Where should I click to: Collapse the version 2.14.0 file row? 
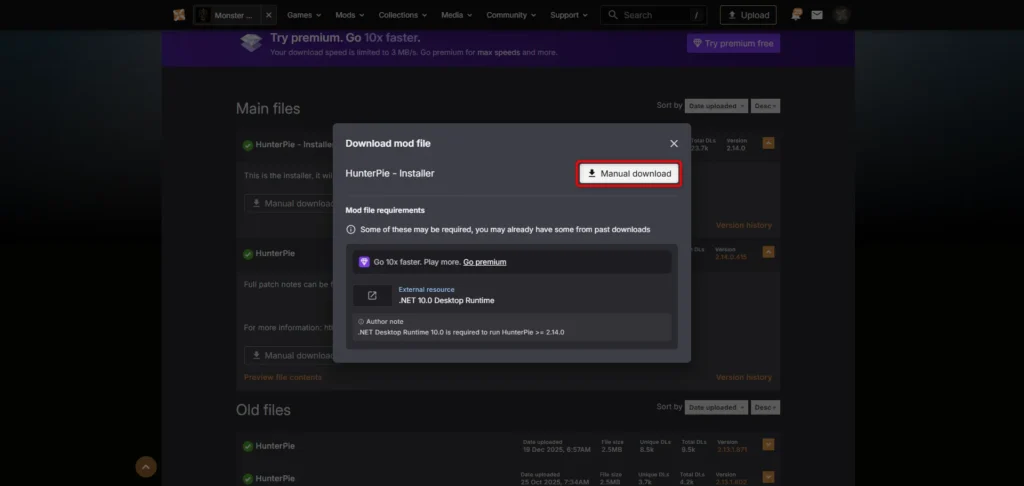click(768, 144)
